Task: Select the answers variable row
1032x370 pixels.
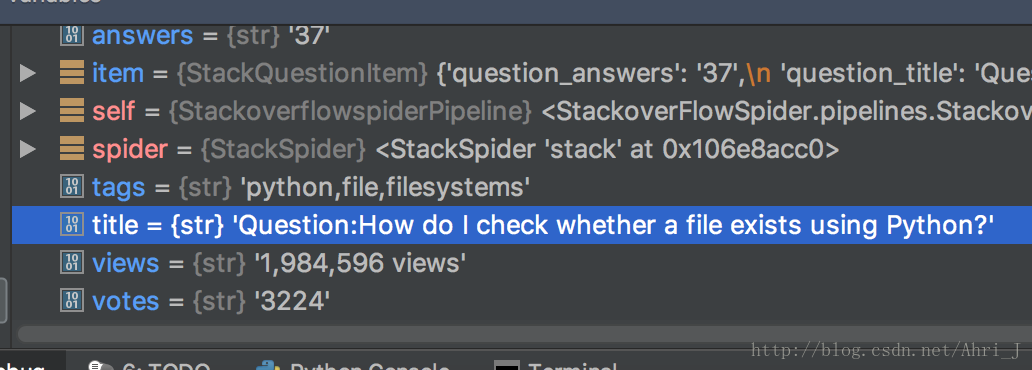Action: click(x=522, y=35)
